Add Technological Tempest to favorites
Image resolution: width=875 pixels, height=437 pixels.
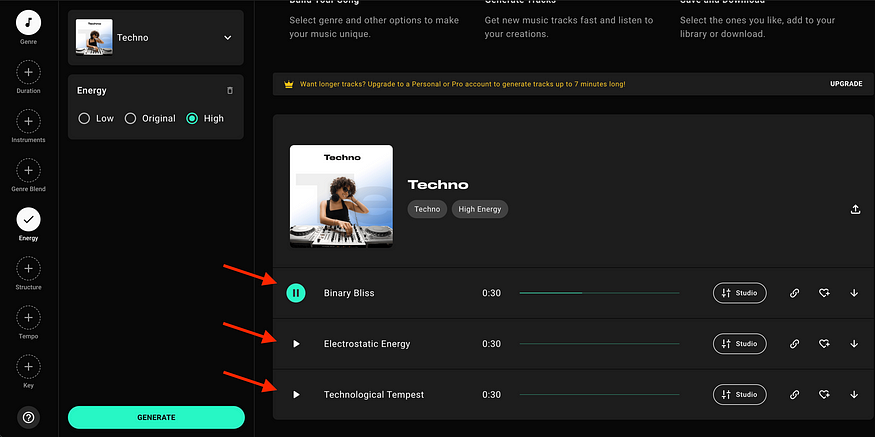(824, 395)
